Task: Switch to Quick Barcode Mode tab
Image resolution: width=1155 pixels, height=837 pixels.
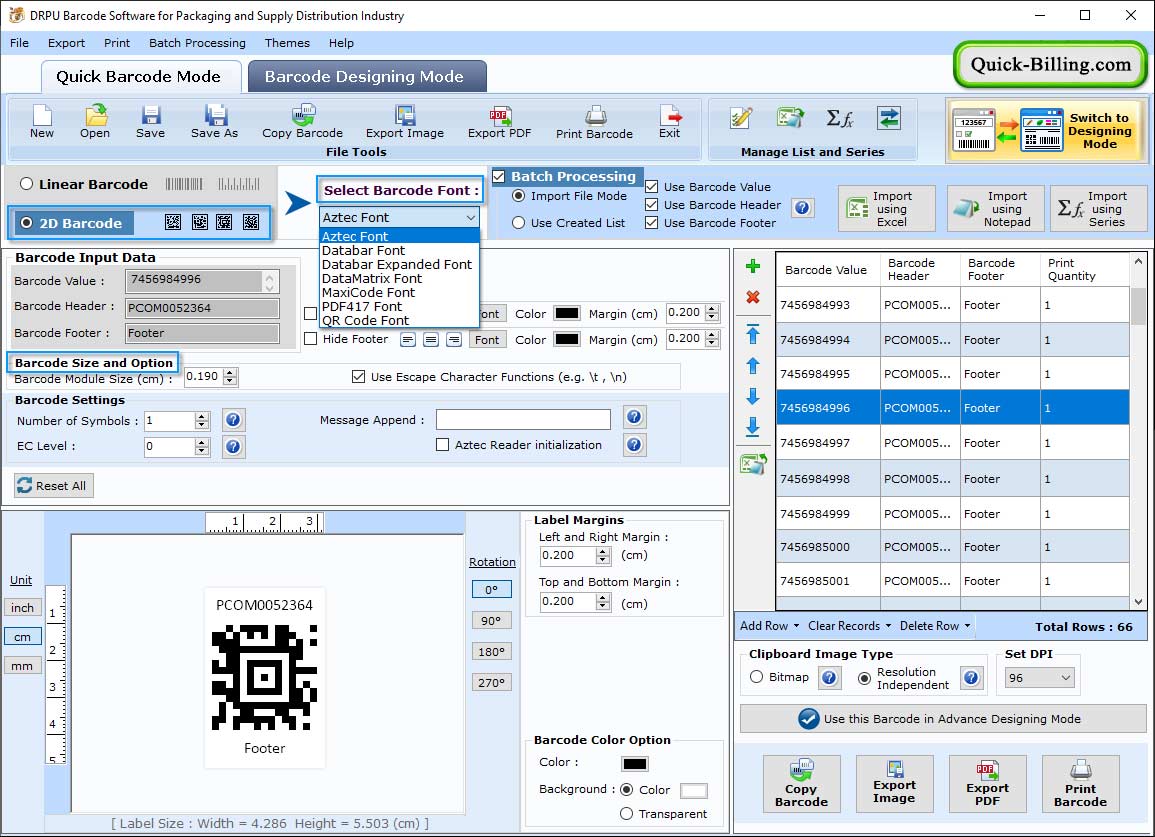Action: (x=139, y=77)
